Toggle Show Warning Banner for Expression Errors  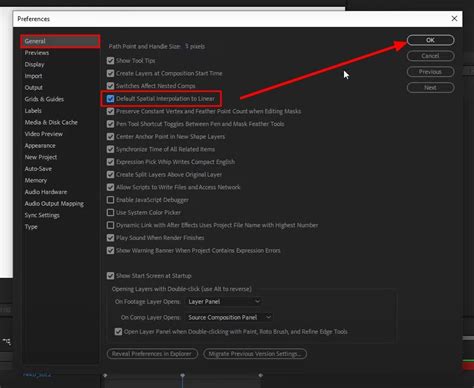[110, 251]
